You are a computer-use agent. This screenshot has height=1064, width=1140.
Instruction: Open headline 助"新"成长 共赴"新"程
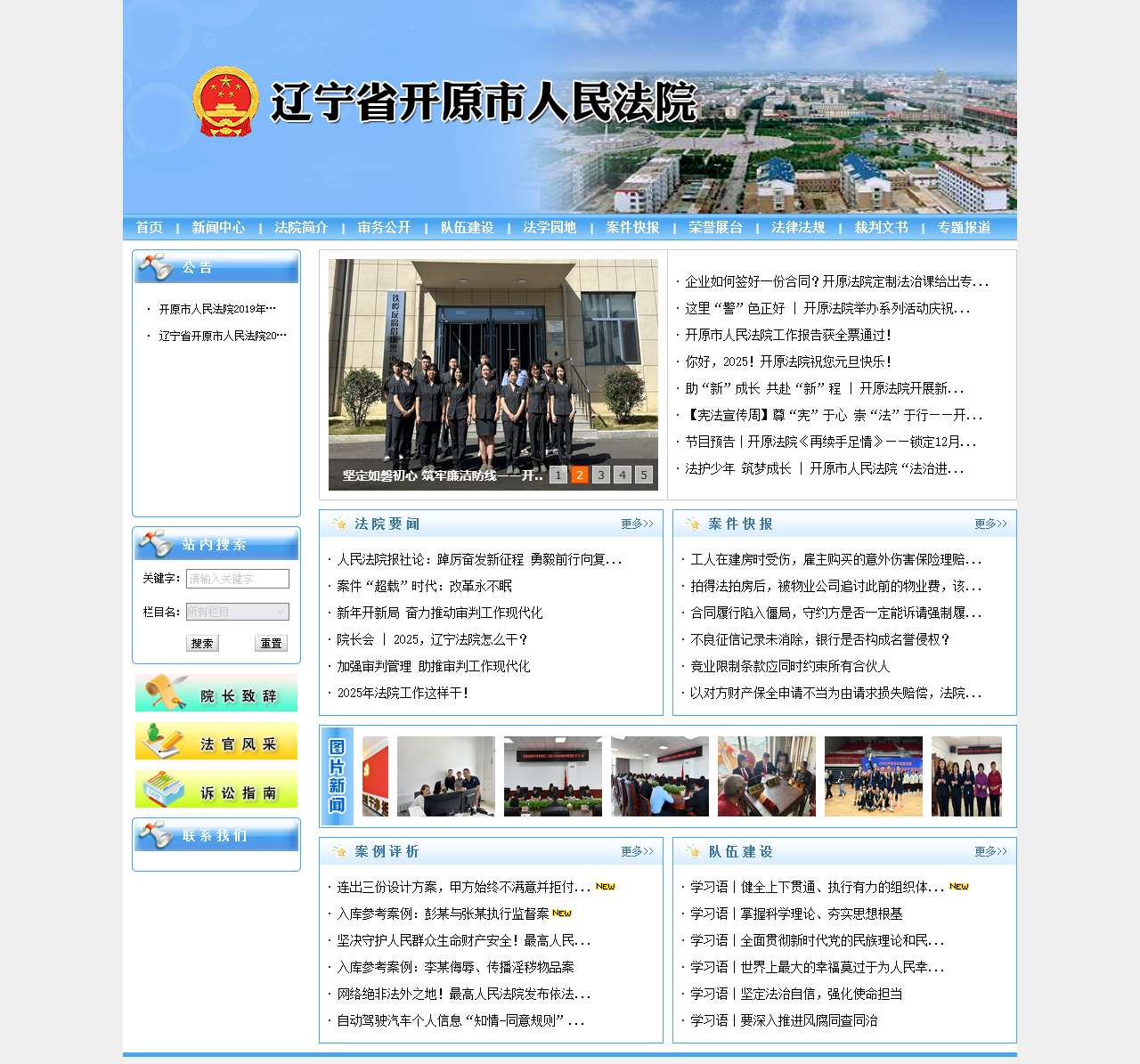coord(824,388)
